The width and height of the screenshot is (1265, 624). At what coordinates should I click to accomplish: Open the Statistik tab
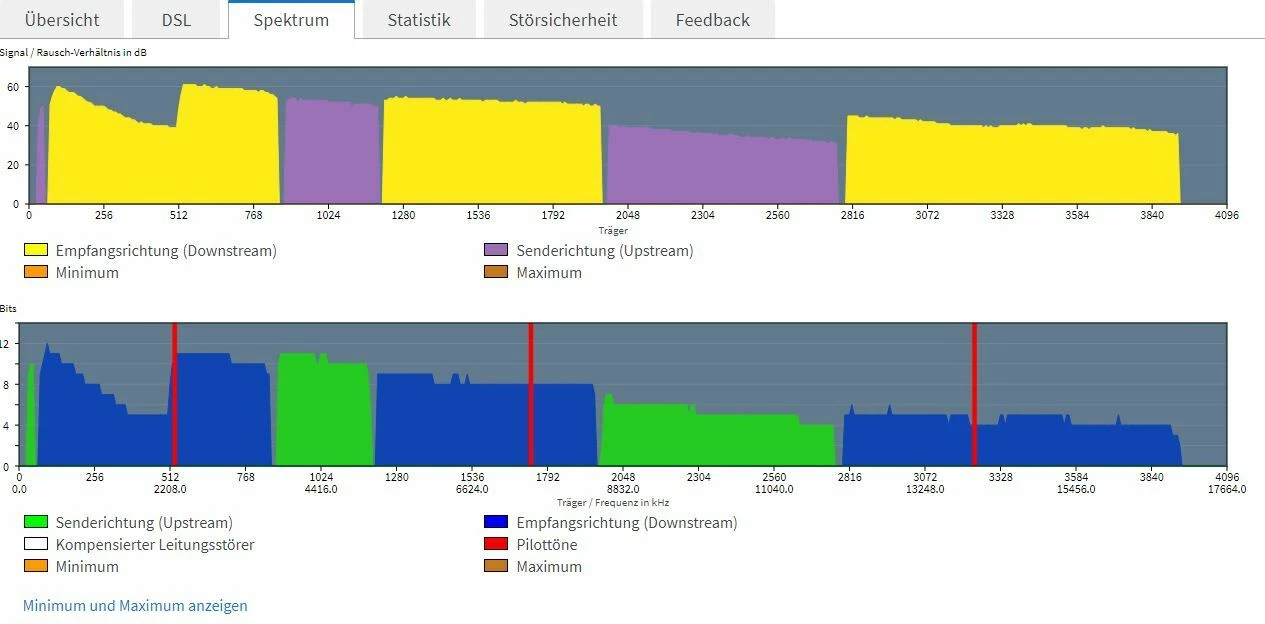click(x=419, y=20)
